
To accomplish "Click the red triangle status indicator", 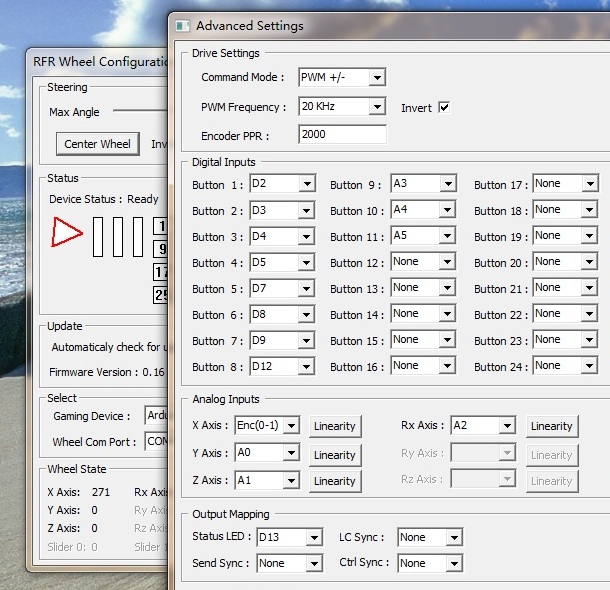I will (x=66, y=233).
